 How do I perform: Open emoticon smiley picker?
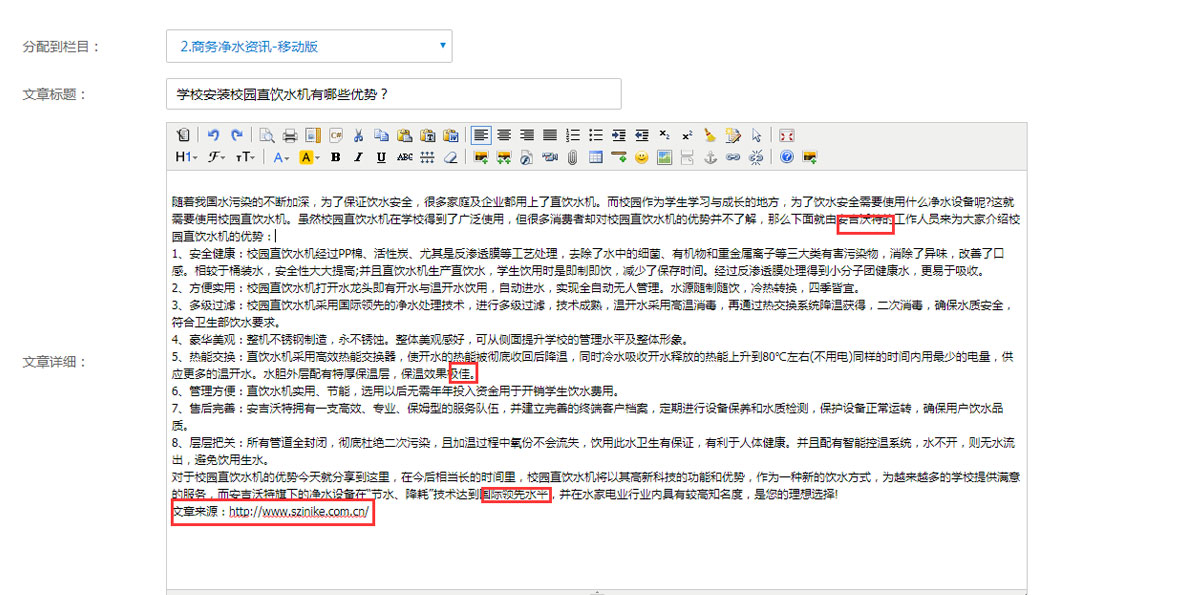(x=641, y=157)
